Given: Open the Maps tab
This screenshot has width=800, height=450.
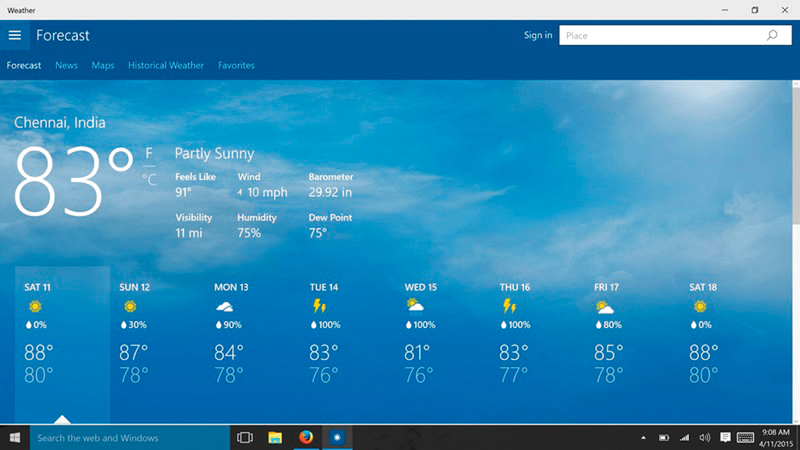Looking at the screenshot, I should coord(103,65).
